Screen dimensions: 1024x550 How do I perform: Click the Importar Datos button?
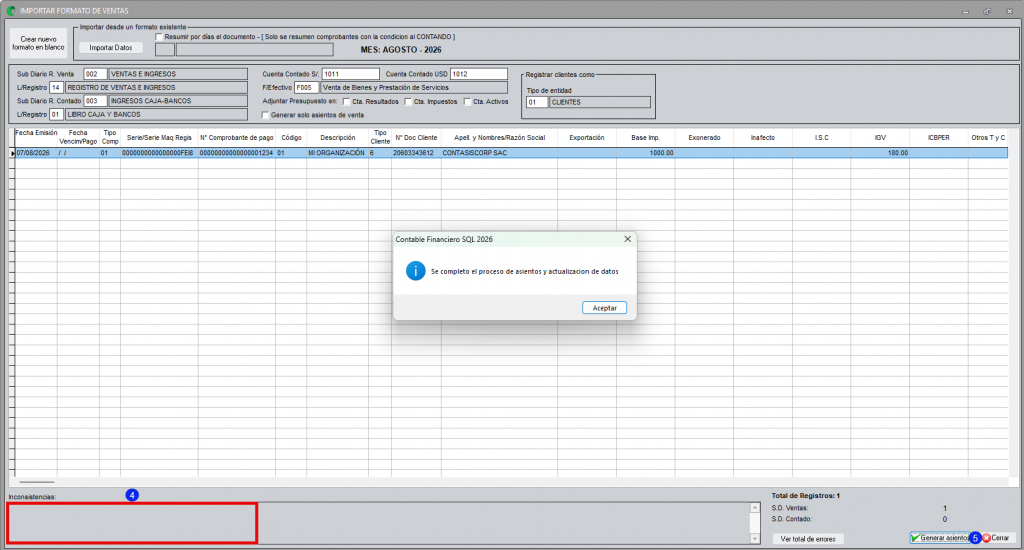[111, 48]
